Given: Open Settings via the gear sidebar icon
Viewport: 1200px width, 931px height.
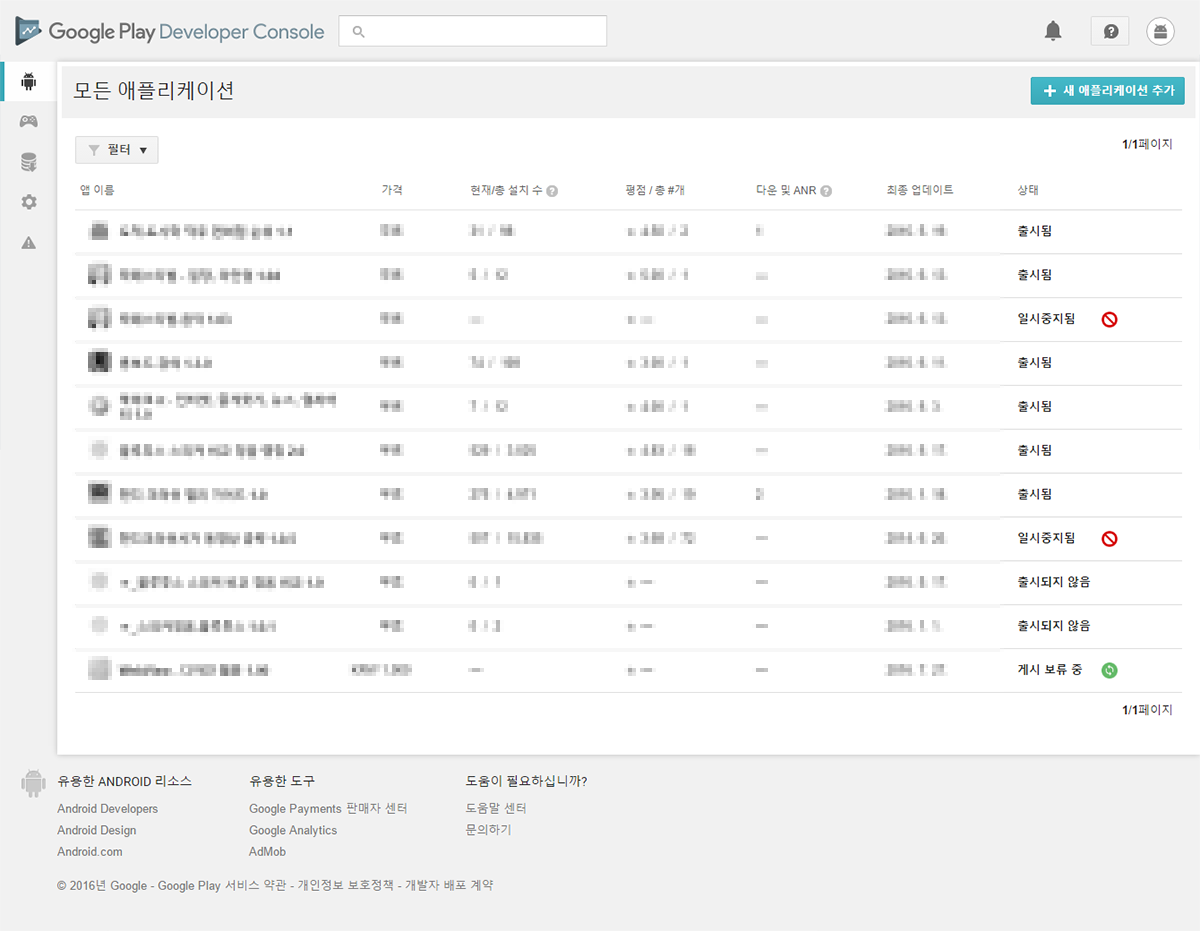Looking at the screenshot, I should click(x=28, y=201).
